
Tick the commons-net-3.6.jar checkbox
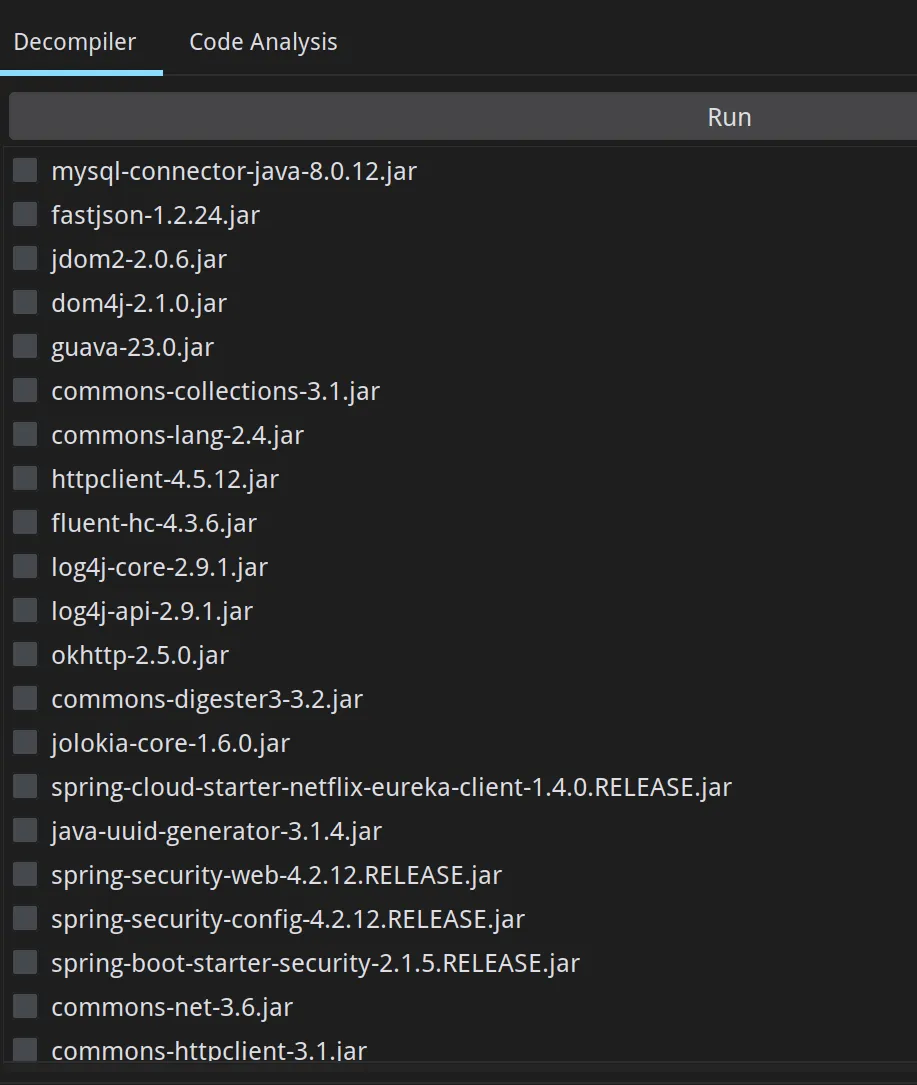(x=25, y=1007)
